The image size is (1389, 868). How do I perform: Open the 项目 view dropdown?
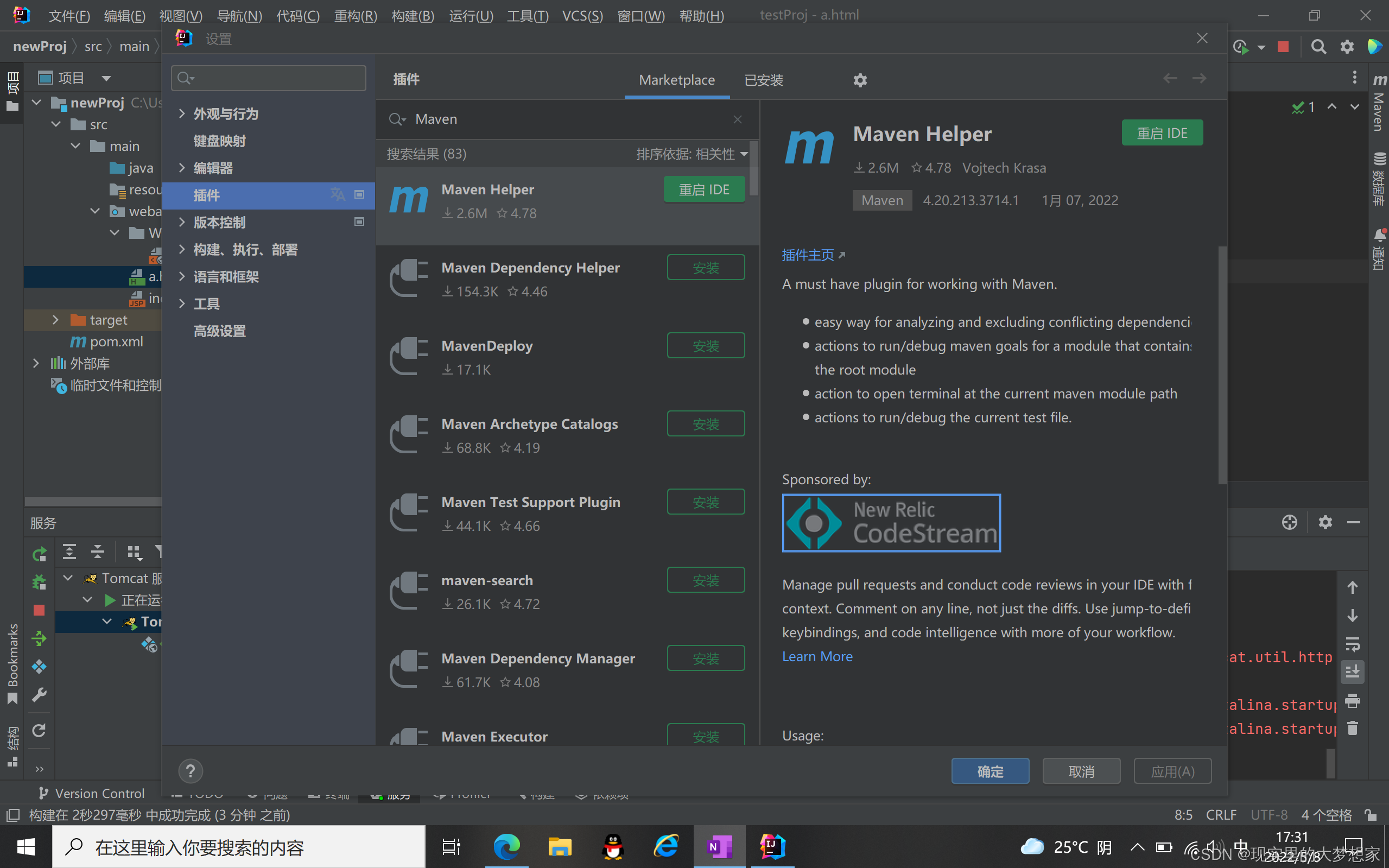pos(106,78)
